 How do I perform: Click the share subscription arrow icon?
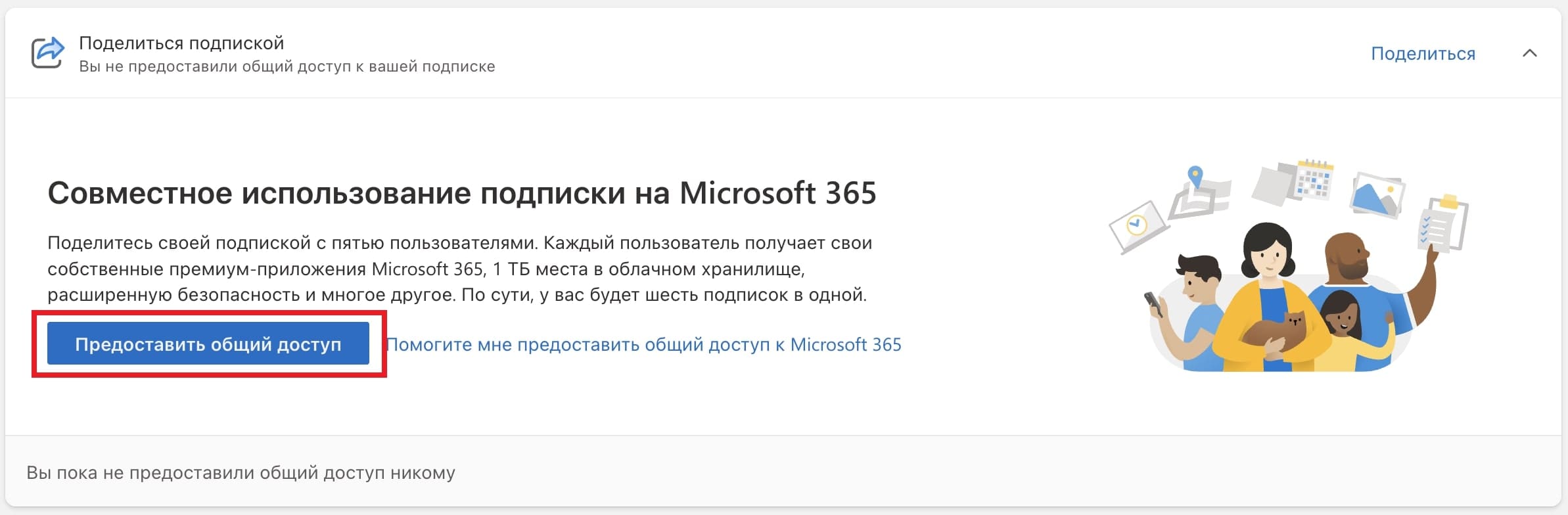coord(48,53)
